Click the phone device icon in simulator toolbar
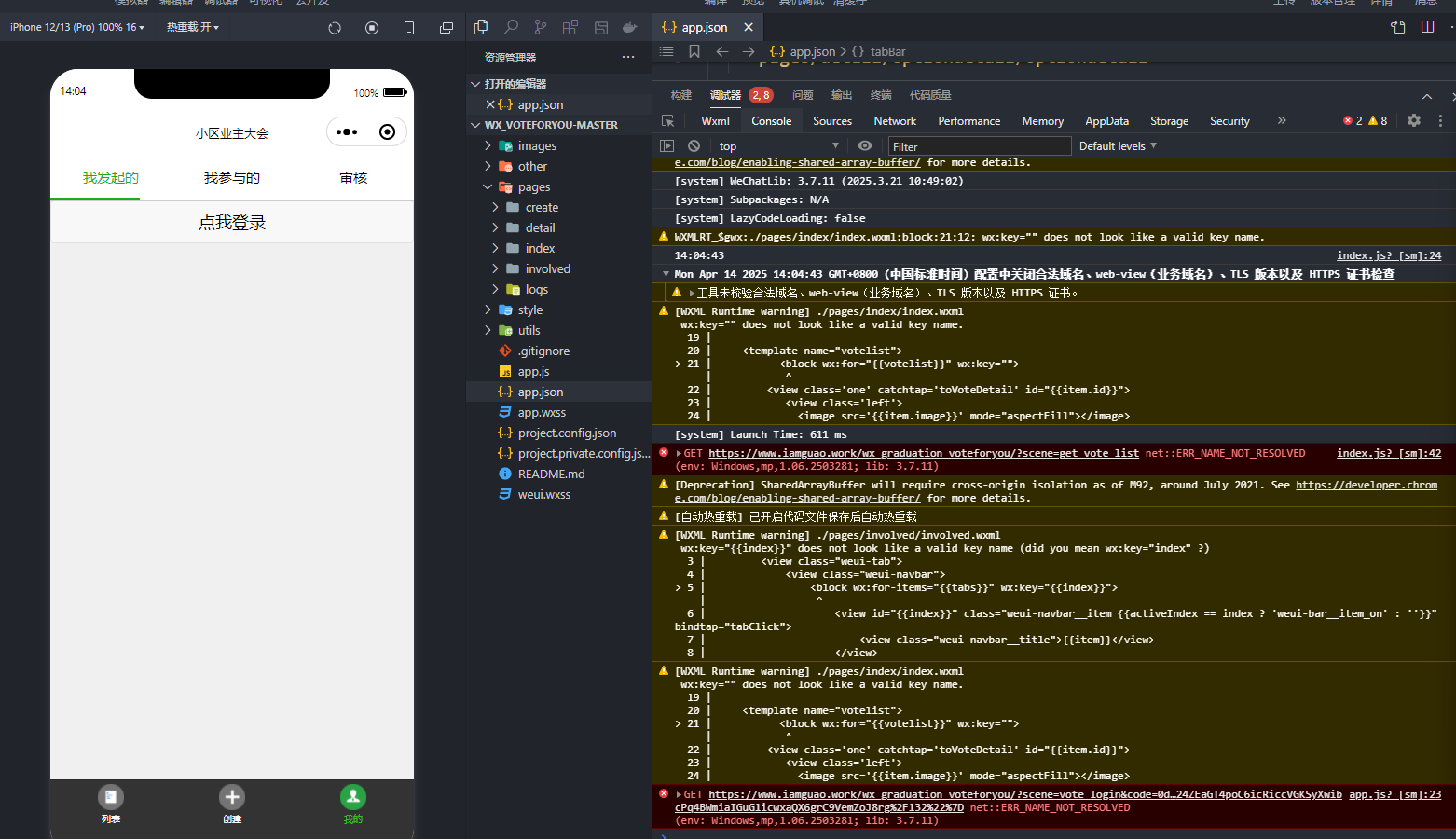 coord(409,28)
